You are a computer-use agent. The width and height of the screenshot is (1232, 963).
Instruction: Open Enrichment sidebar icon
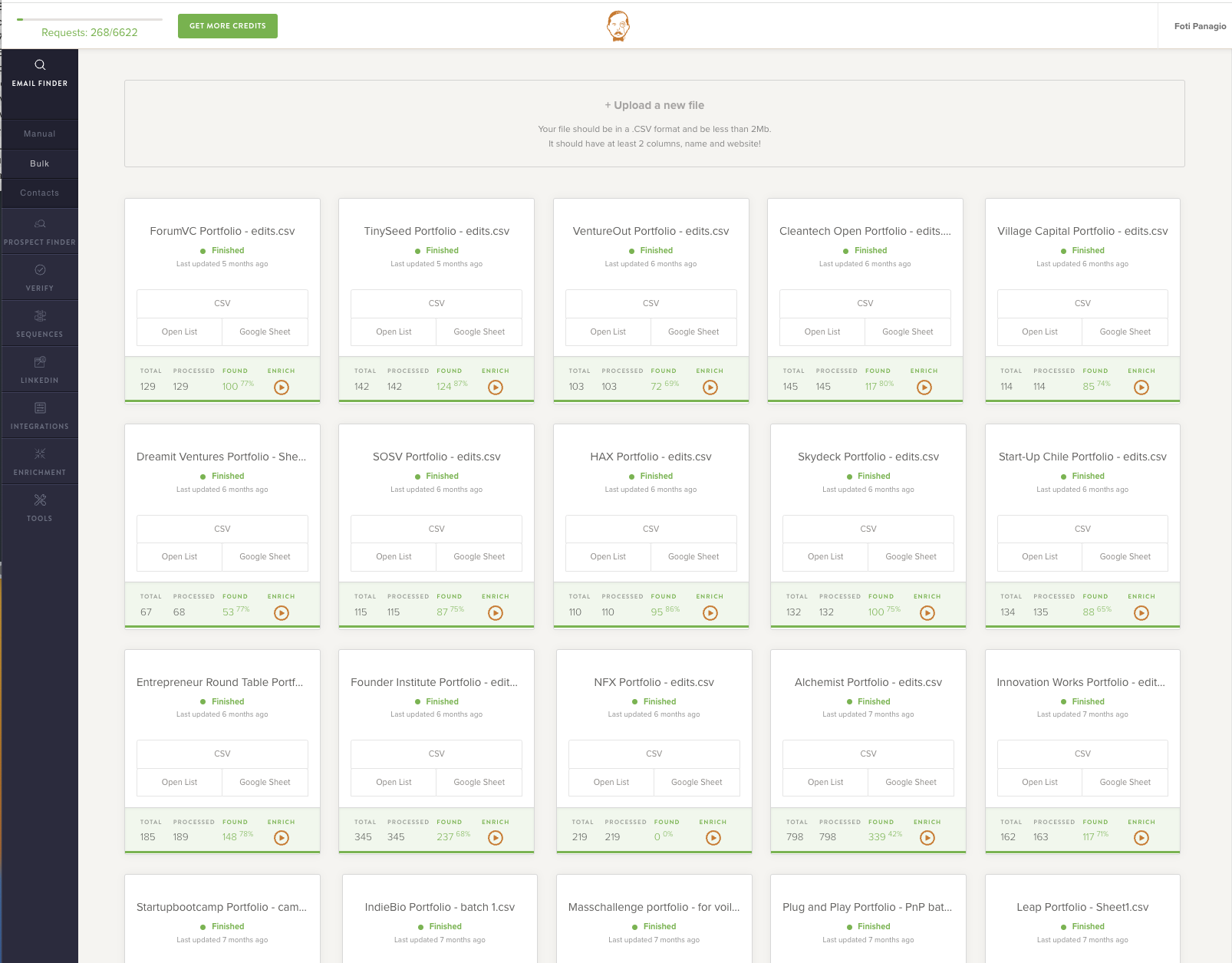40,454
